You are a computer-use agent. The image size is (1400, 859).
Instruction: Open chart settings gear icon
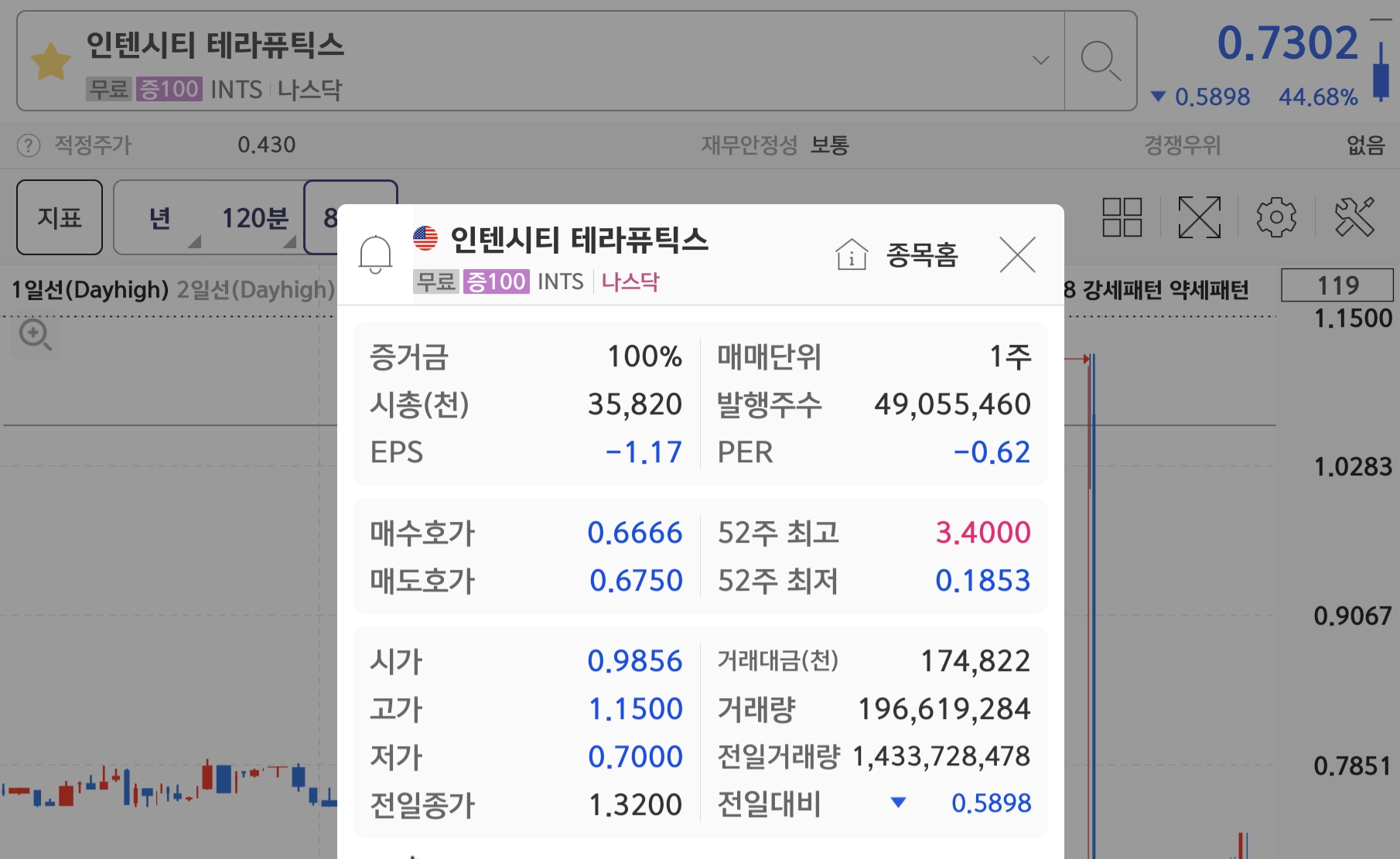click(x=1276, y=217)
